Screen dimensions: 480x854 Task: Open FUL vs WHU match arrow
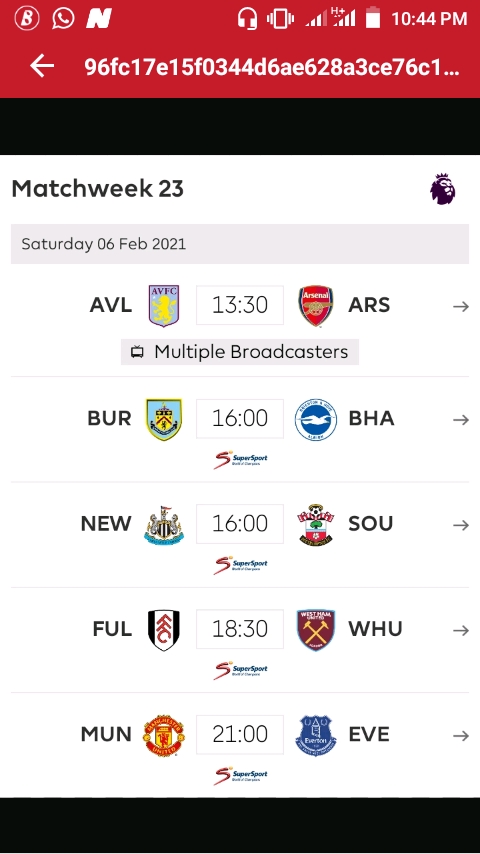coord(461,631)
